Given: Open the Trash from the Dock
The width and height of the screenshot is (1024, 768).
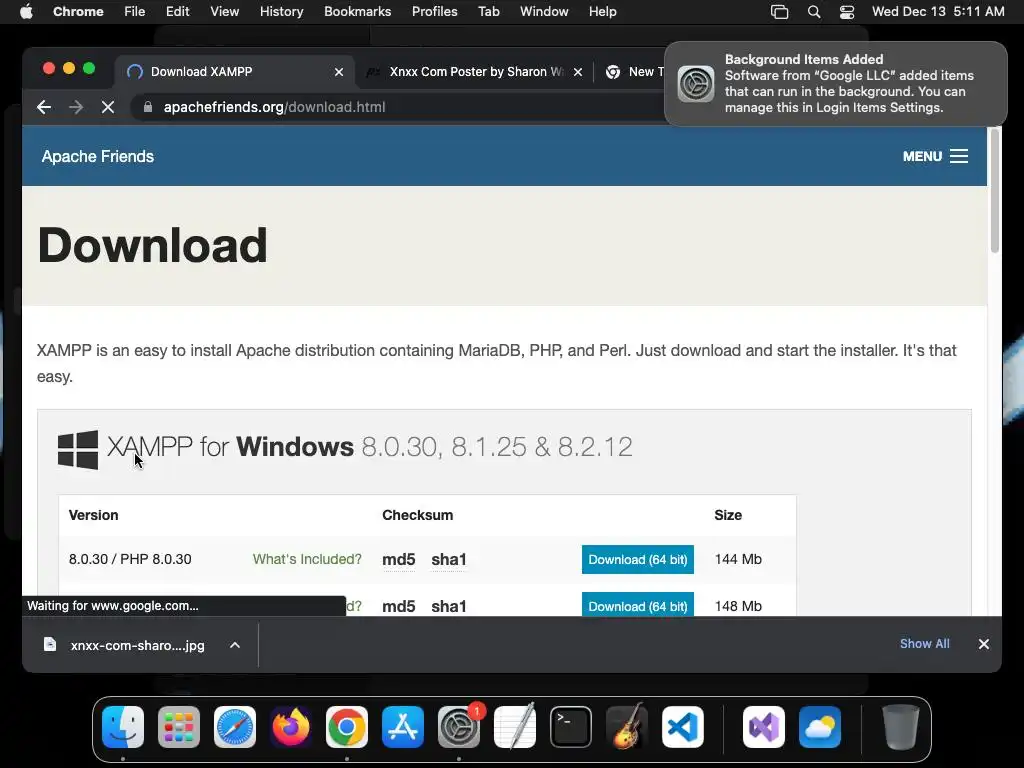Looking at the screenshot, I should 901,727.
